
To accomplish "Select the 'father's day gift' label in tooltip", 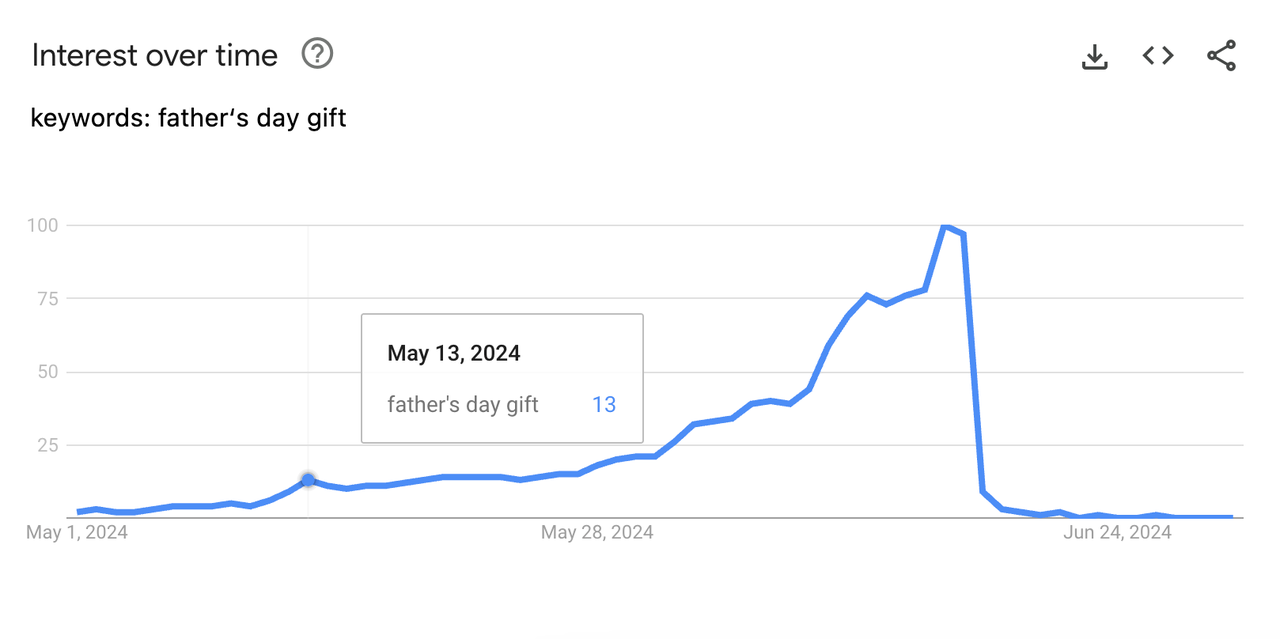I will pyautogui.click(x=462, y=404).
